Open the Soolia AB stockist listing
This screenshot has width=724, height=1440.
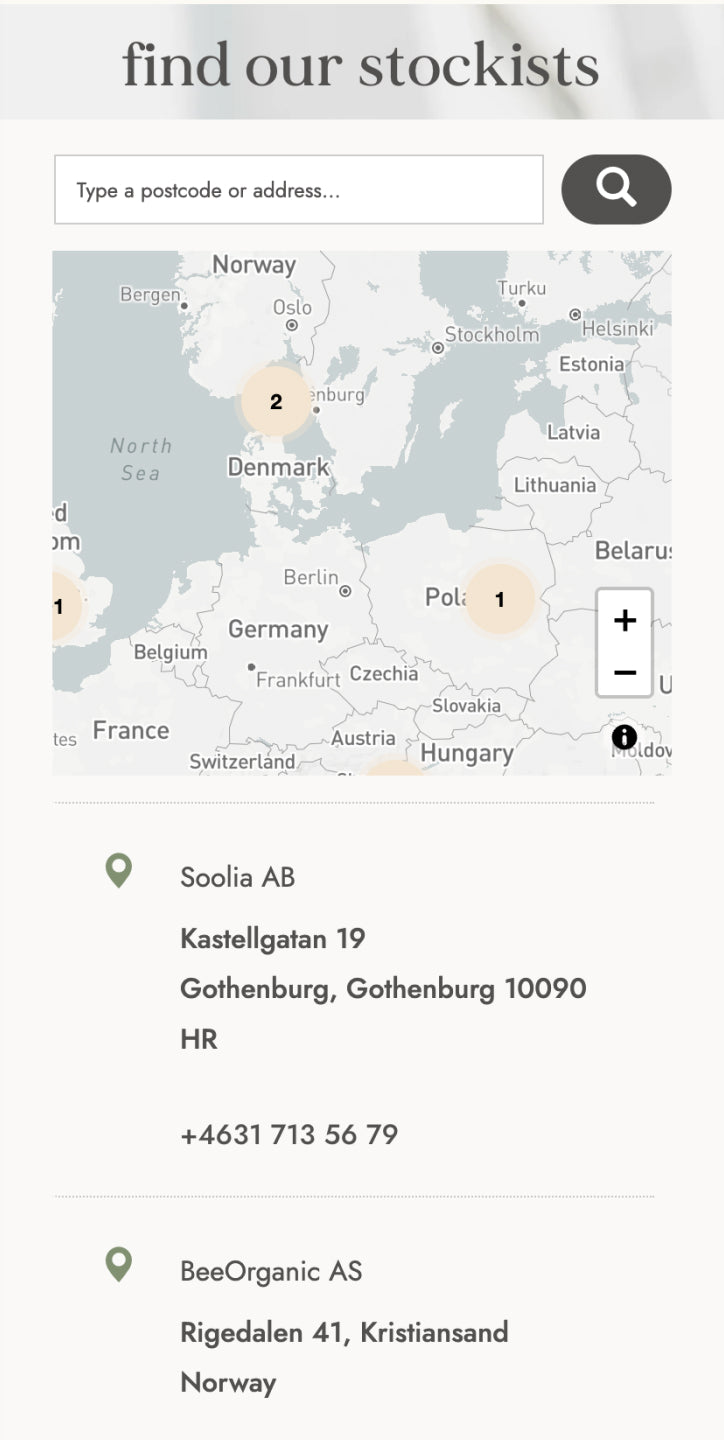coord(238,877)
